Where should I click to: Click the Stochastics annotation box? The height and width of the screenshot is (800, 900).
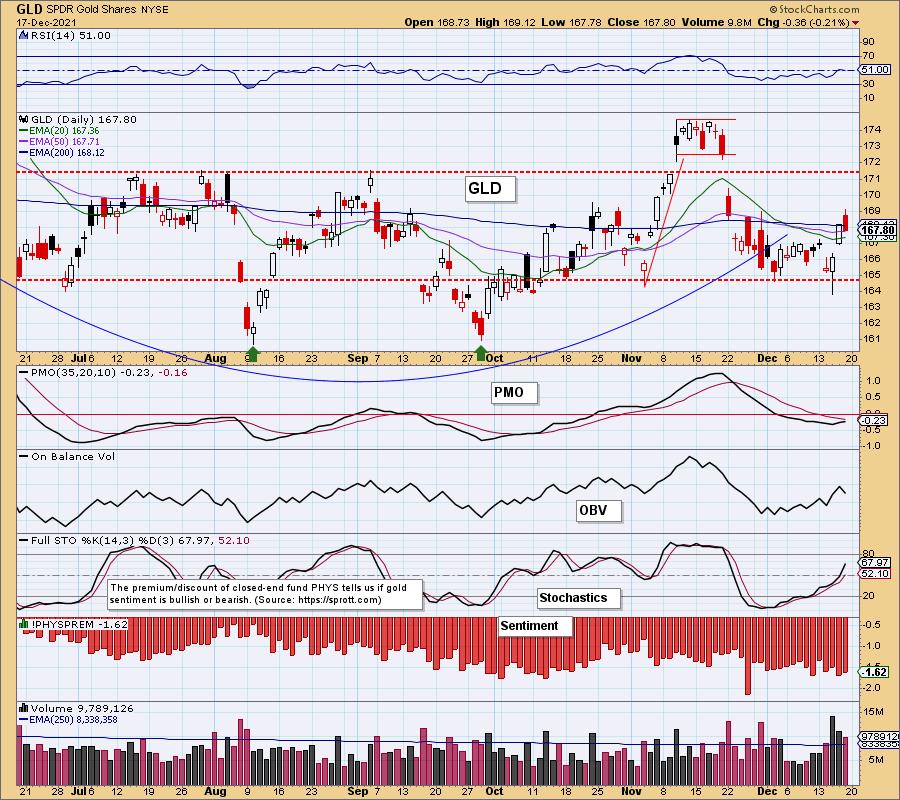point(579,598)
